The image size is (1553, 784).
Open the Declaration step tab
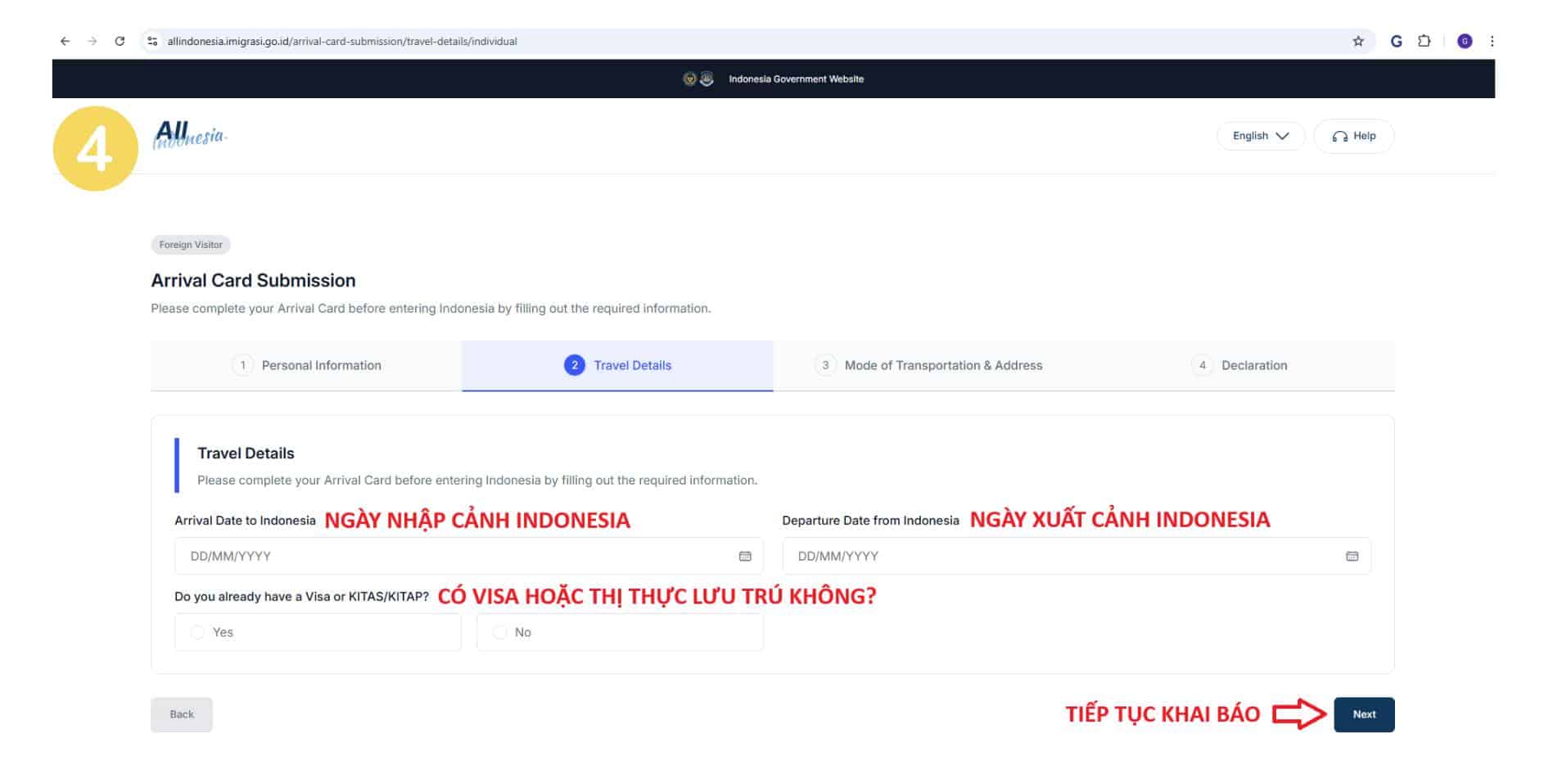(x=1239, y=366)
